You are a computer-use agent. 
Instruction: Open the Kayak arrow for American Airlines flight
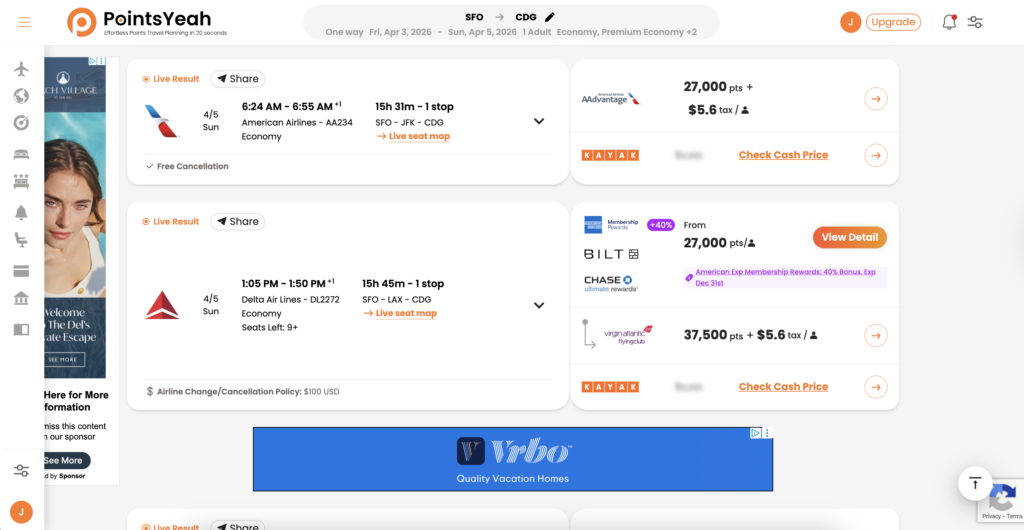pos(876,155)
